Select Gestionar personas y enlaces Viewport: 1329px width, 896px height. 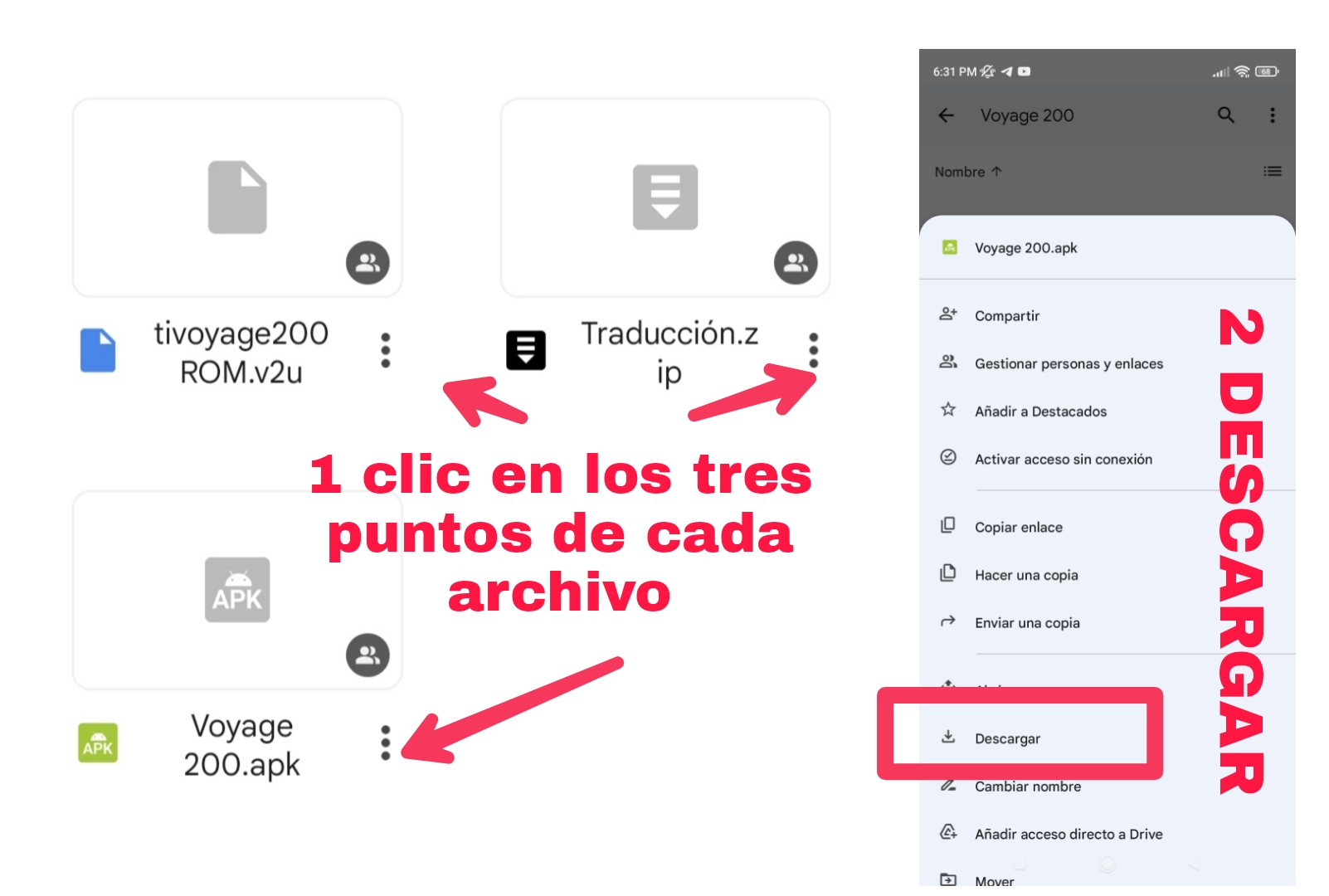(1107, 363)
